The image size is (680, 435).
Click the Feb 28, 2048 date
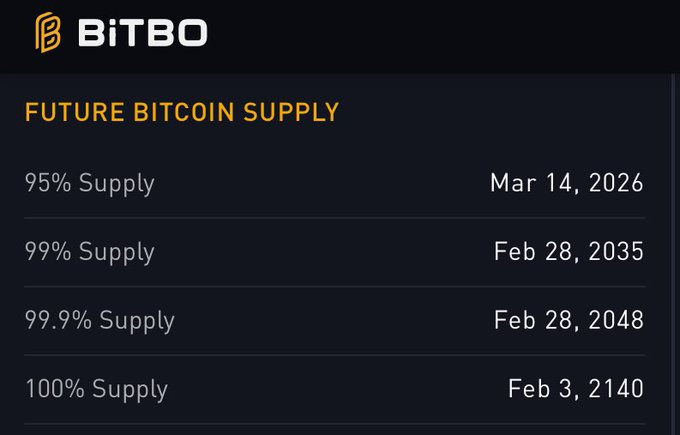(x=569, y=320)
